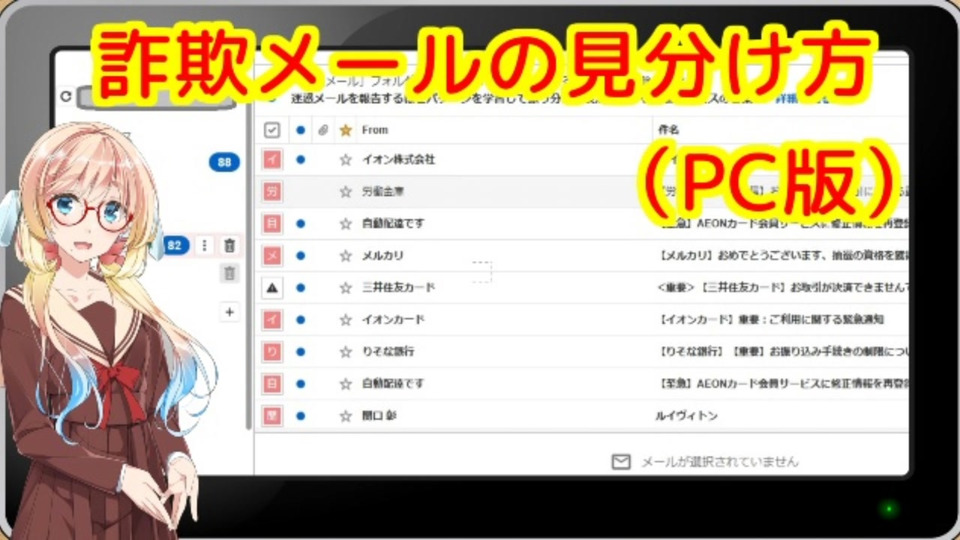Open the message from 関口 彰
Image resolution: width=960 pixels, height=540 pixels.
pos(379,416)
